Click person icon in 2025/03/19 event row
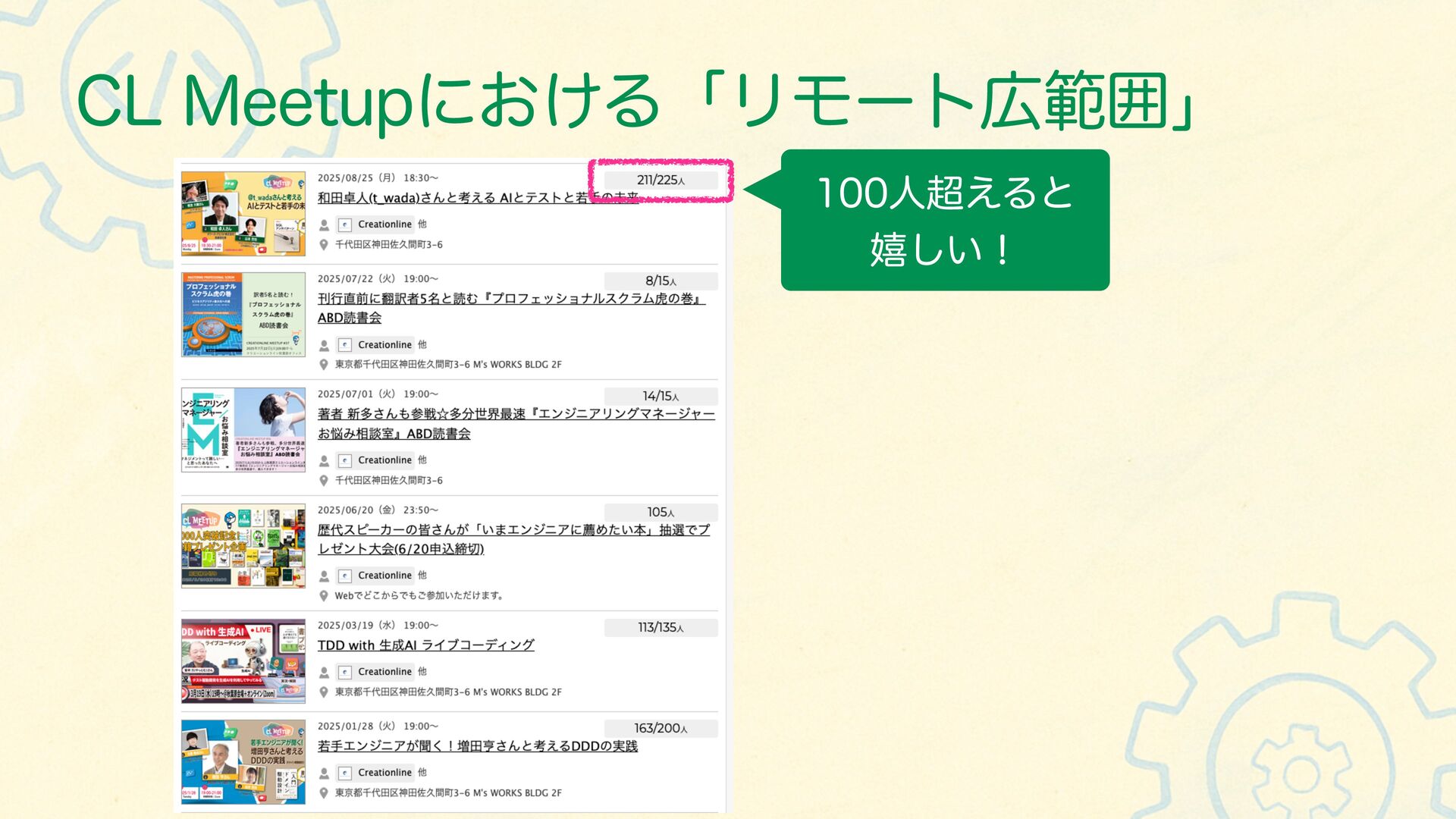The height and width of the screenshot is (819, 1456). pos(324,673)
